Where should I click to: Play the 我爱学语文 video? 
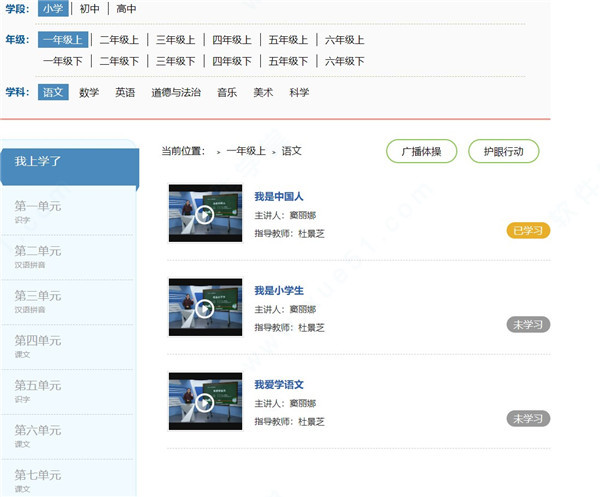coord(205,402)
